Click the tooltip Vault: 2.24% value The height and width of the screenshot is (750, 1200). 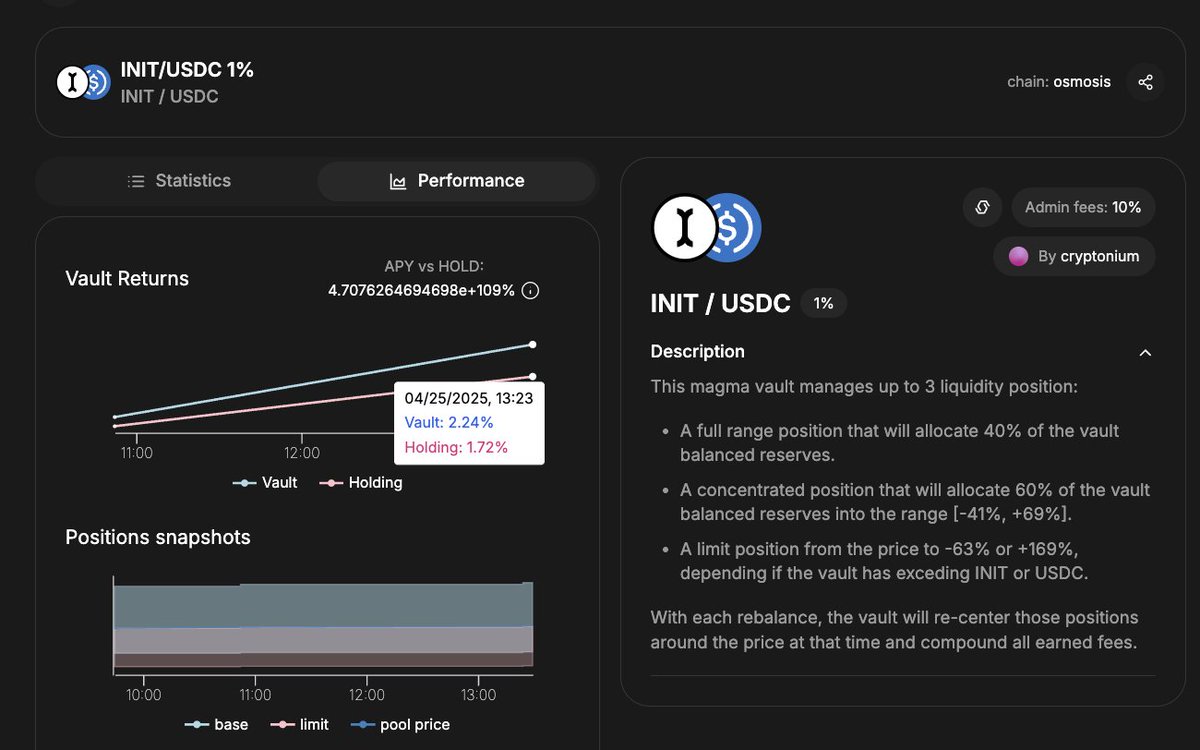[x=448, y=422]
